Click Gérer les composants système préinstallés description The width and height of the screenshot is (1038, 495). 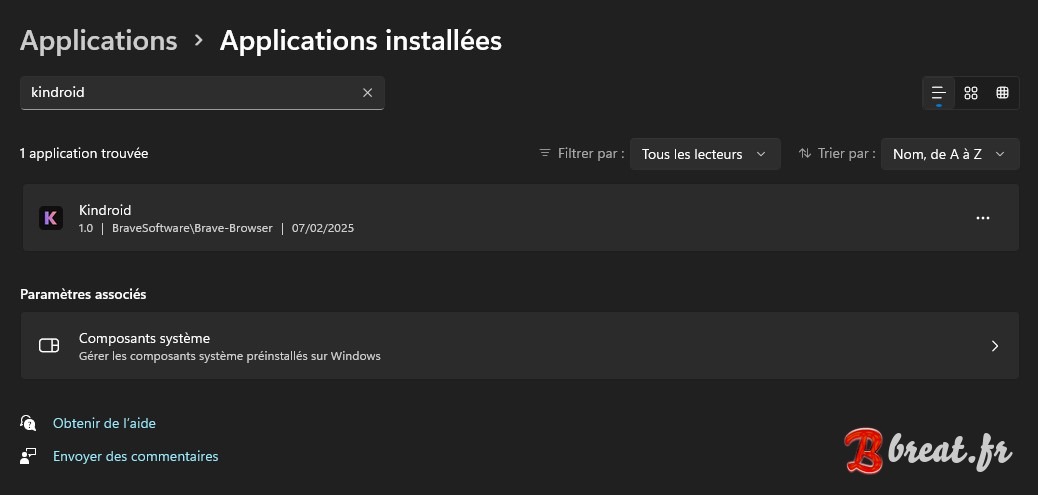[x=230, y=356]
